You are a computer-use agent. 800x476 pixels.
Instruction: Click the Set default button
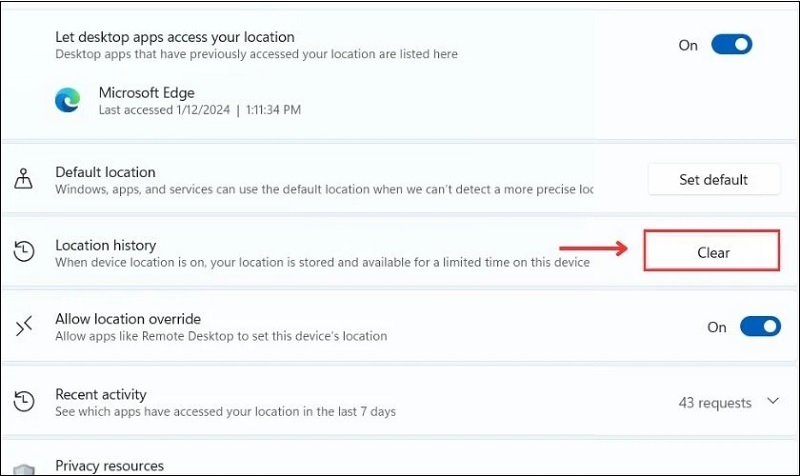[x=713, y=180]
